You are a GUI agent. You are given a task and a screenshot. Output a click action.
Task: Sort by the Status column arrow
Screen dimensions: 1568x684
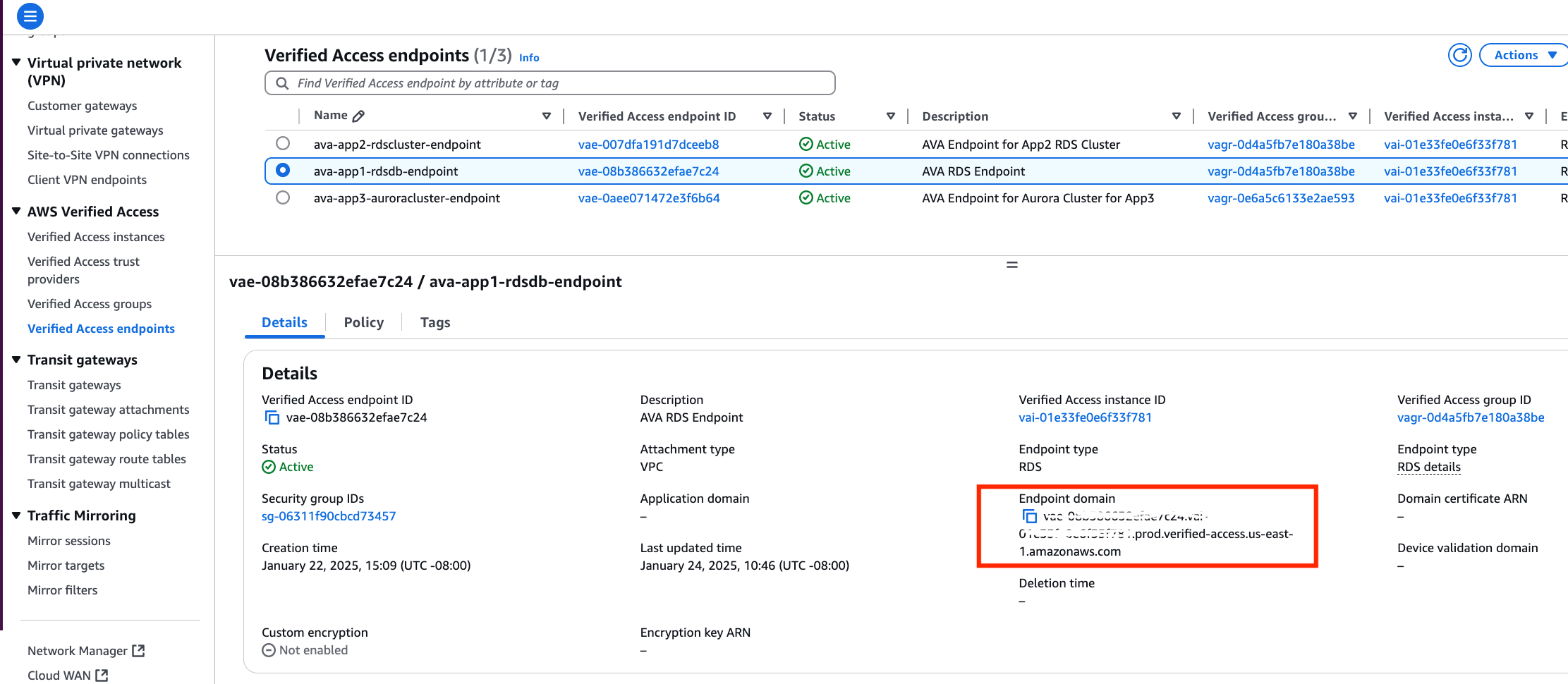(x=890, y=116)
